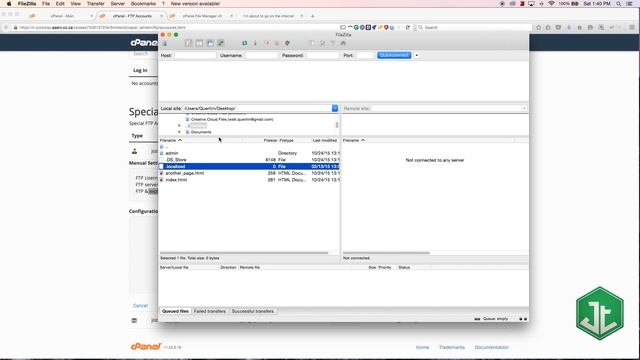Toggle processing of the transfer queue icon
Viewport: 640px width, 360px height.
[255, 43]
